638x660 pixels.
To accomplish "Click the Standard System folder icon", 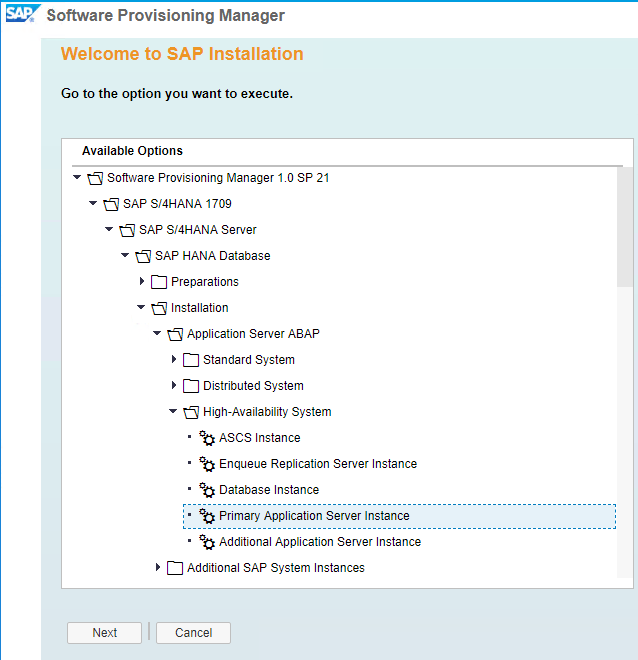I will pos(191,360).
